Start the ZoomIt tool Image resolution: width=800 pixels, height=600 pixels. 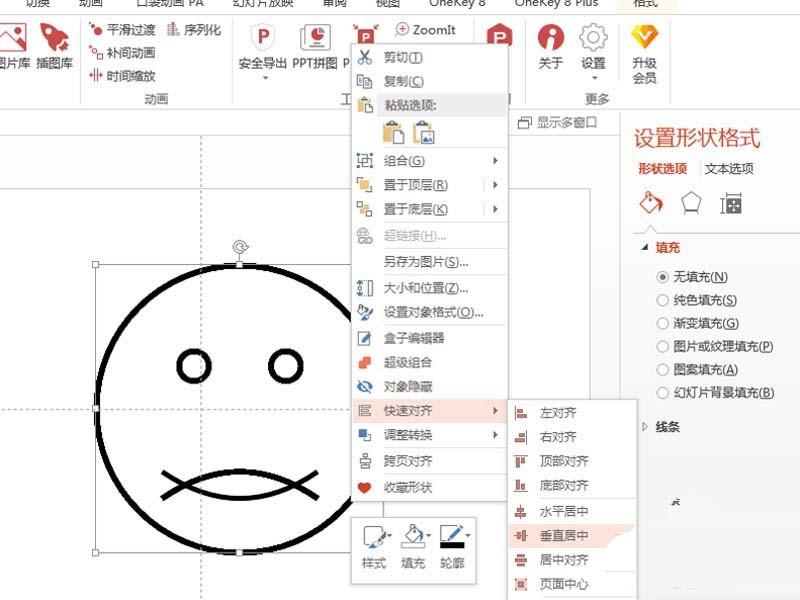[424, 30]
